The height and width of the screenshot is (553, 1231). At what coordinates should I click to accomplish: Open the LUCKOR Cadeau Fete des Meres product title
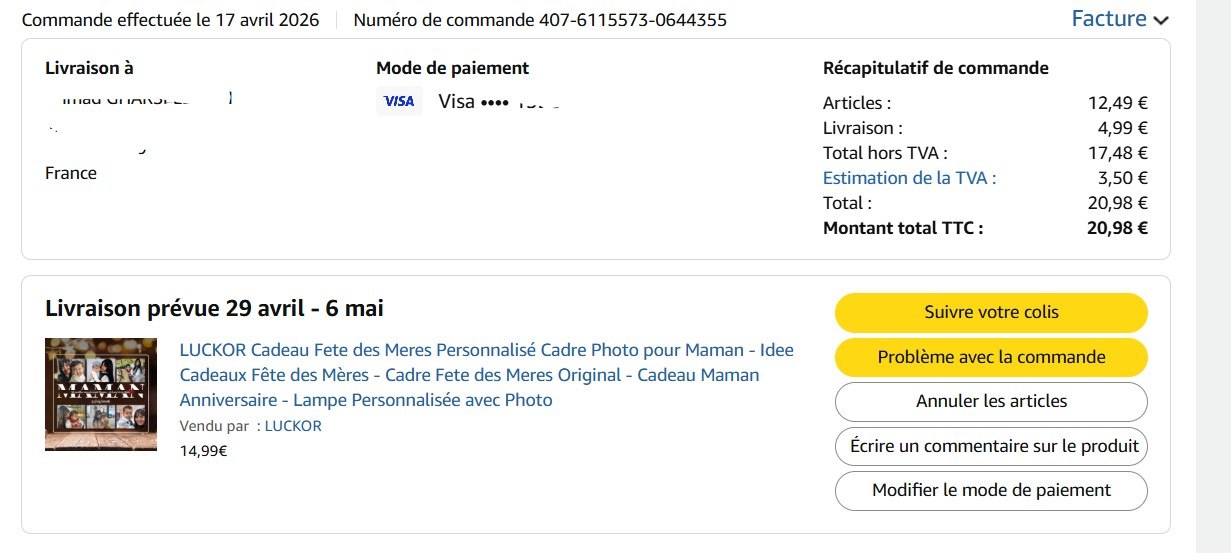486,375
